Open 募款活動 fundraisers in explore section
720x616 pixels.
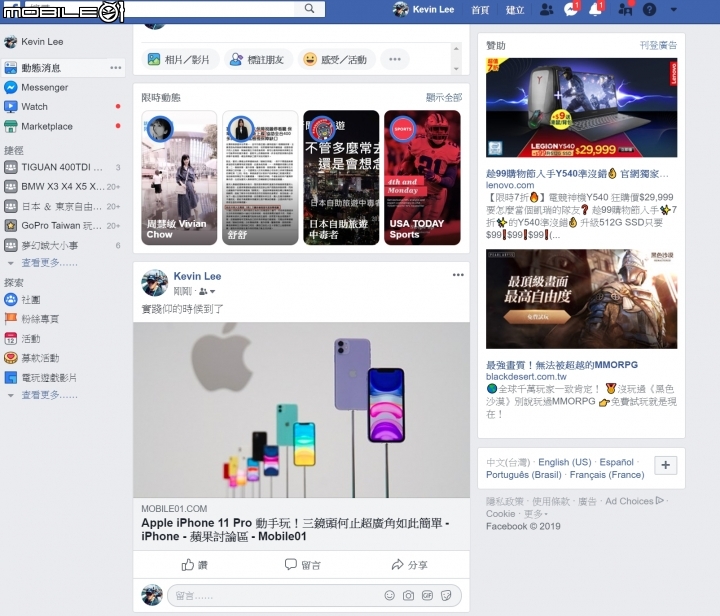point(32,358)
